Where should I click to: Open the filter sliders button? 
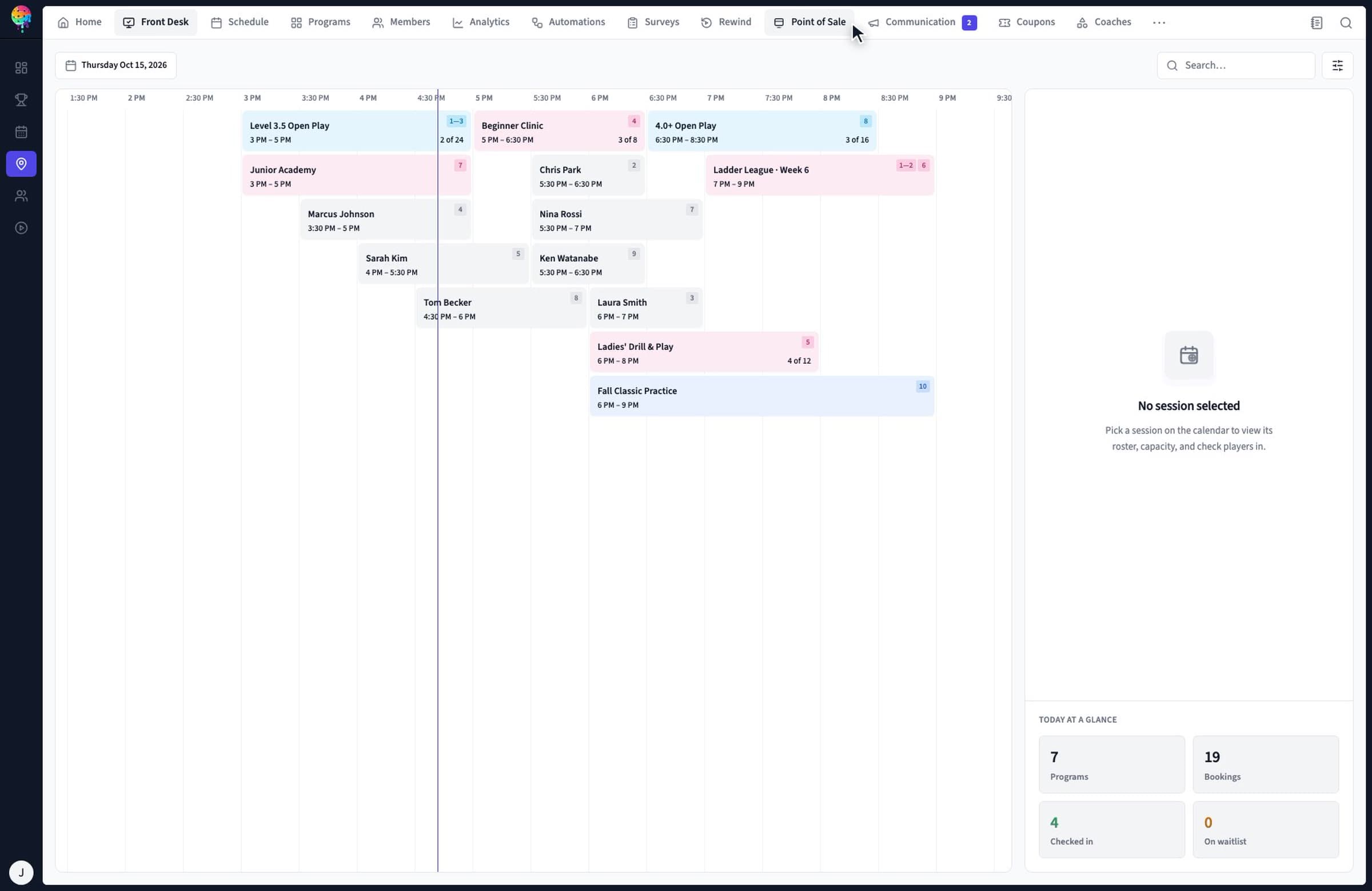(1337, 65)
